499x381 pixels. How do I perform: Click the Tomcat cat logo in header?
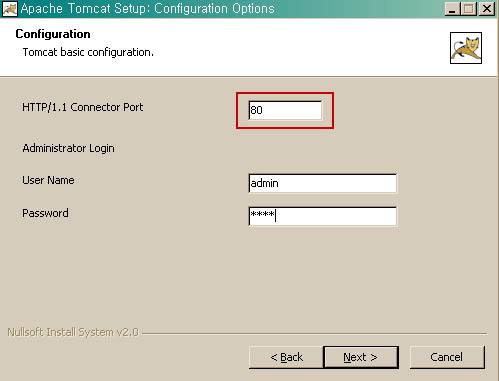click(466, 48)
